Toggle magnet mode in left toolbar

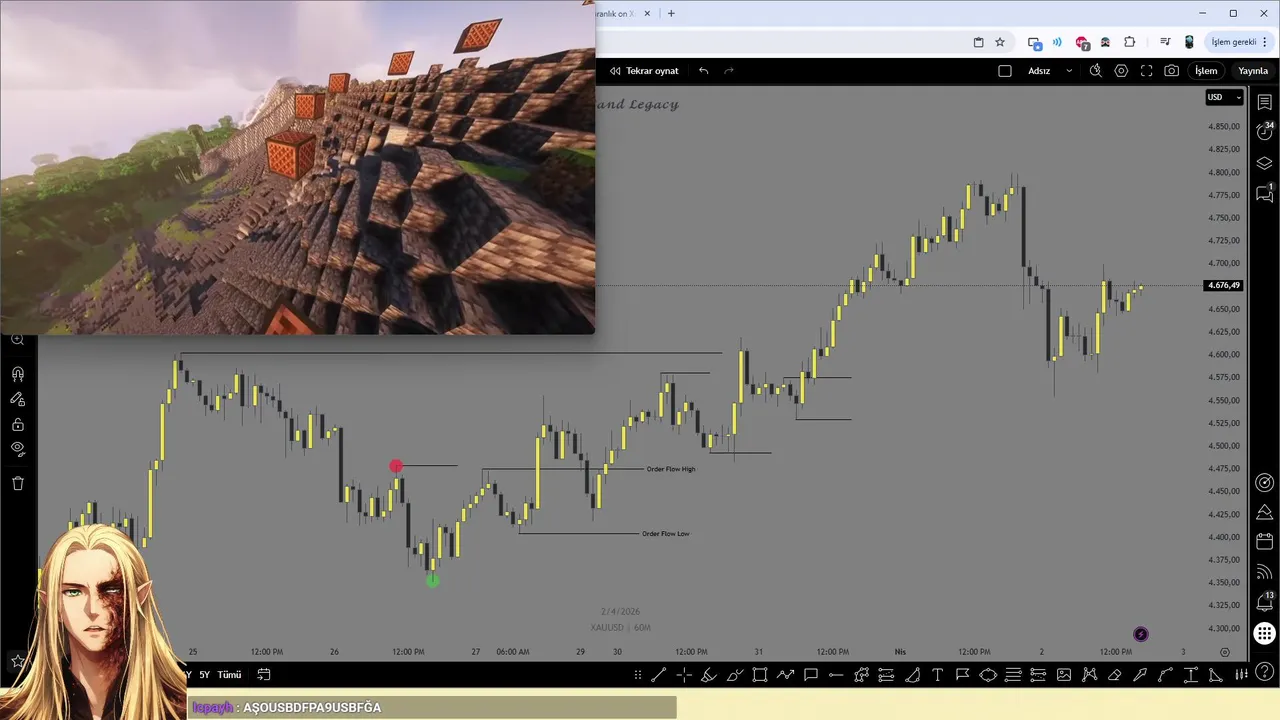tap(17, 374)
